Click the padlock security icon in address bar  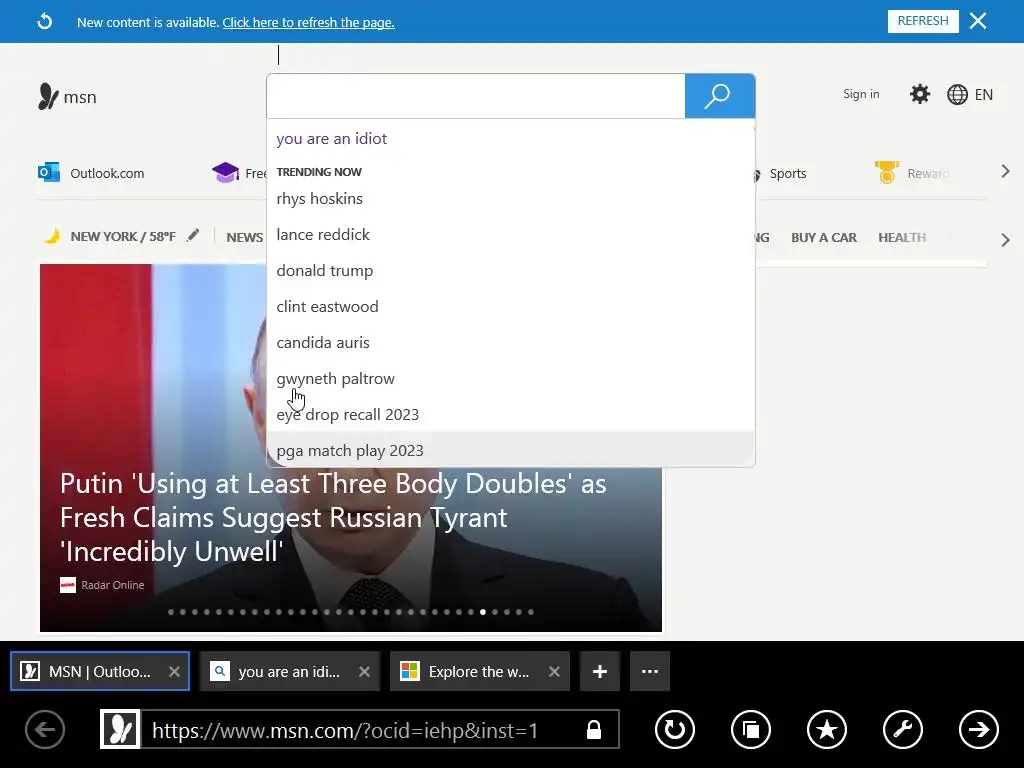pyautogui.click(x=594, y=729)
